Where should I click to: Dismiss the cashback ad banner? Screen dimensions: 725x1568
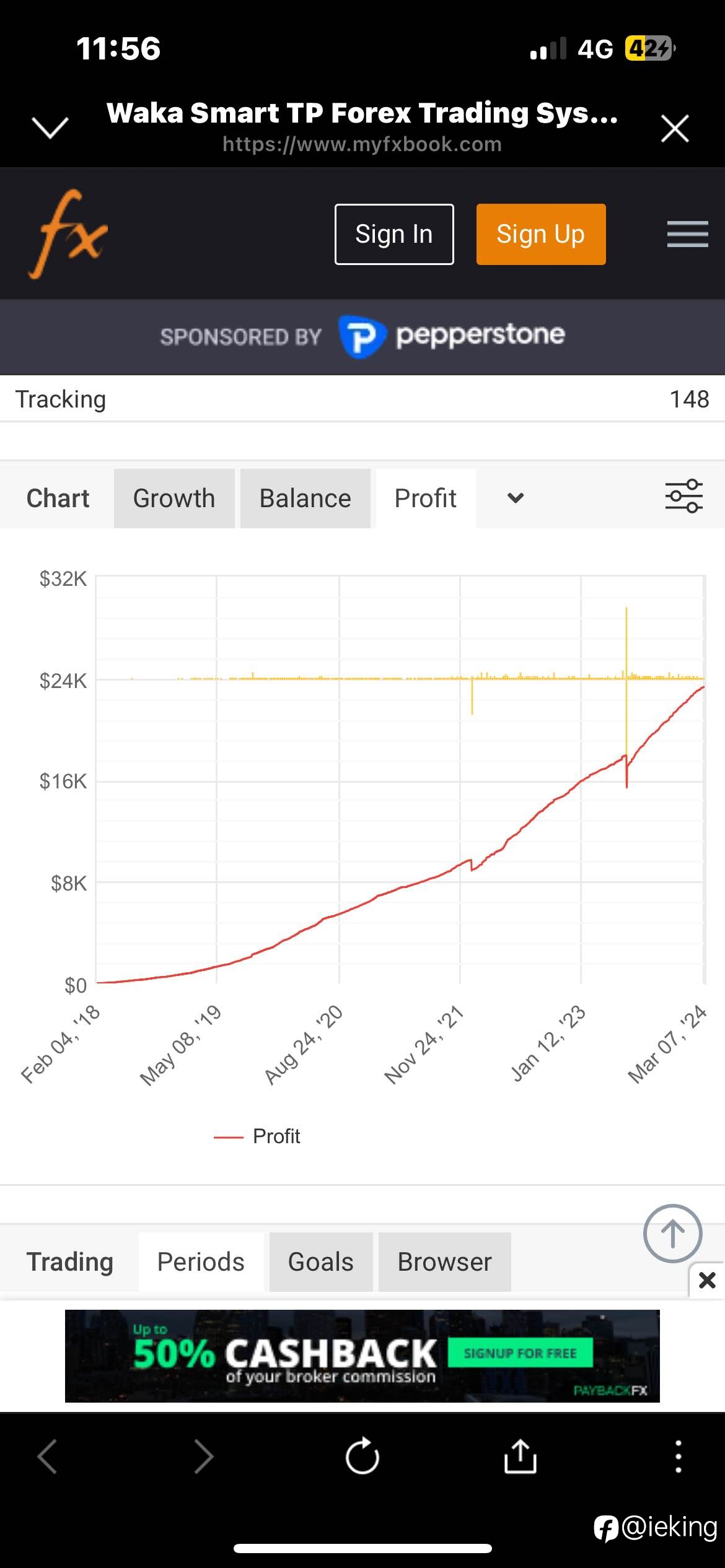coord(707,1280)
